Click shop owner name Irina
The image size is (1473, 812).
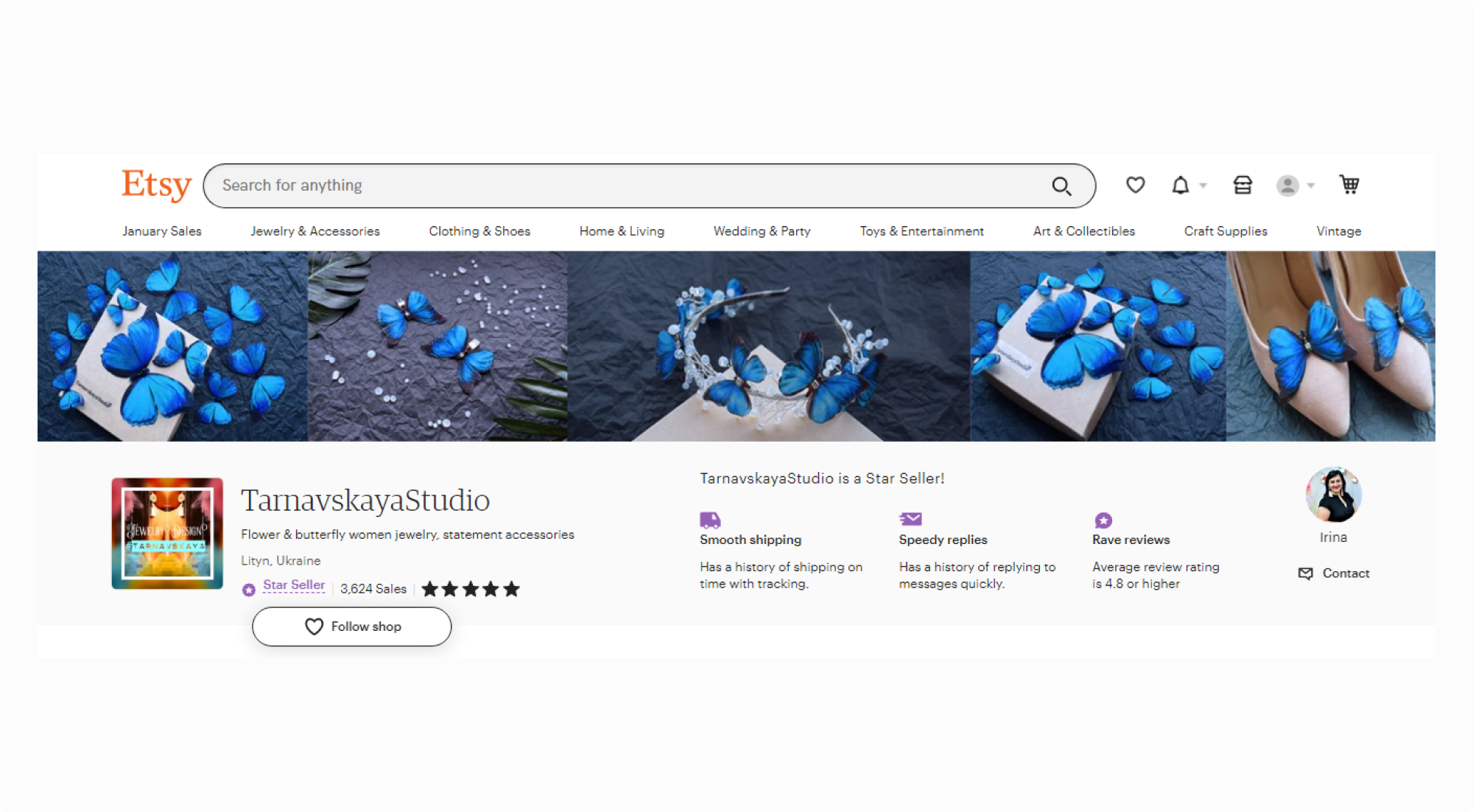1333,537
